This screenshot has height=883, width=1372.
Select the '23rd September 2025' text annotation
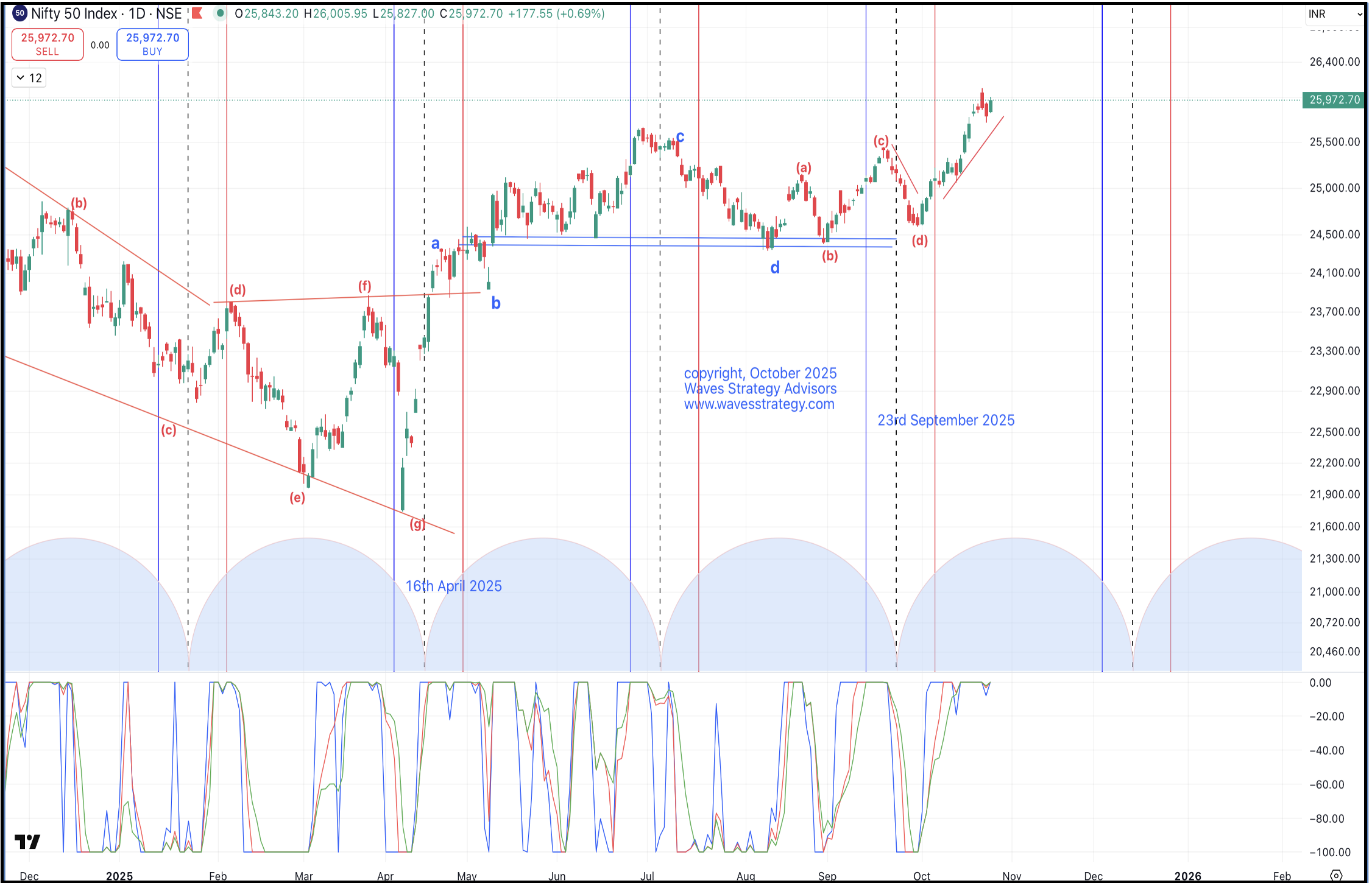click(946, 420)
